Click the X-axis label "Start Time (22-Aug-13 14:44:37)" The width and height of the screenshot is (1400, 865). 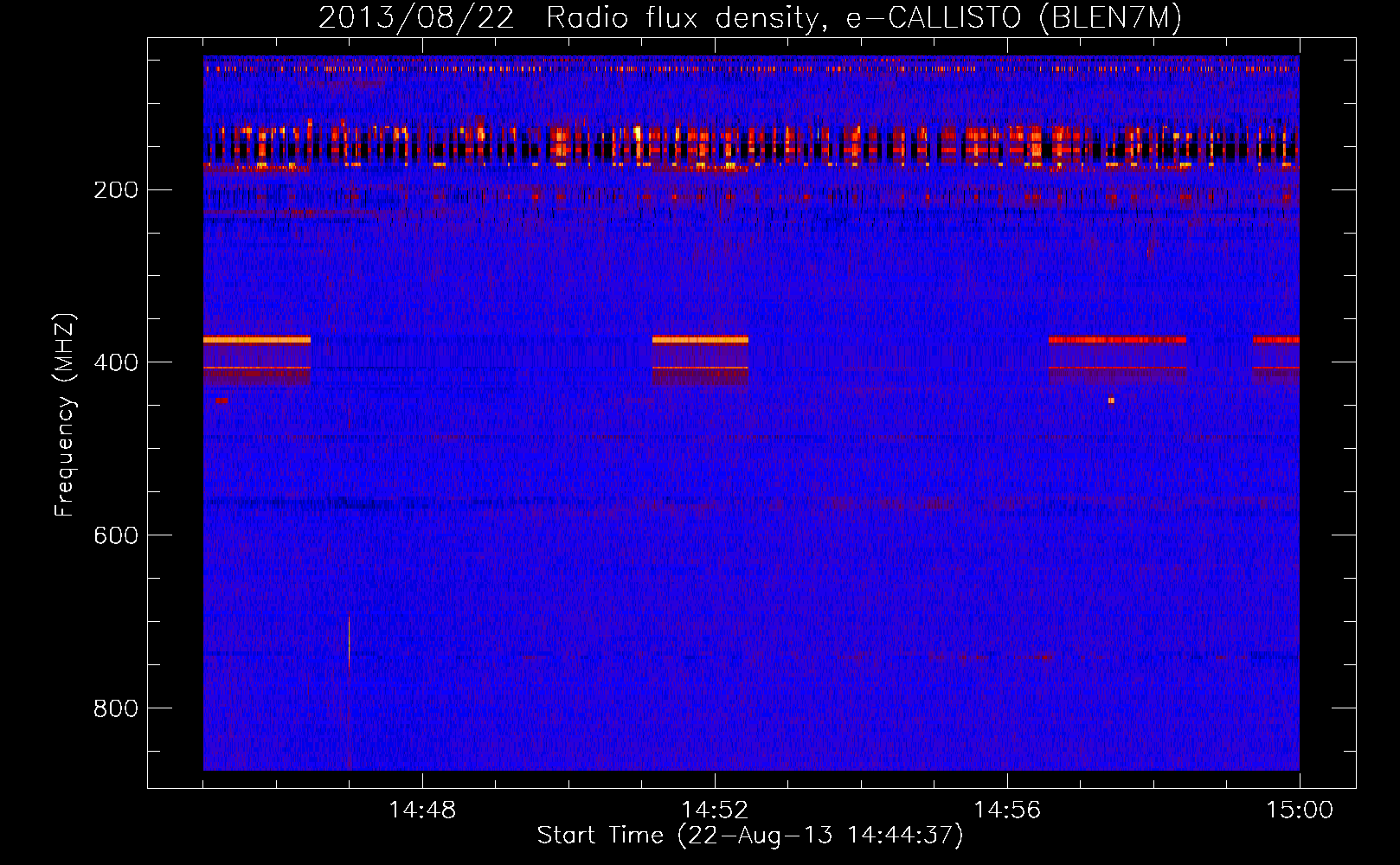pyautogui.click(x=750, y=836)
